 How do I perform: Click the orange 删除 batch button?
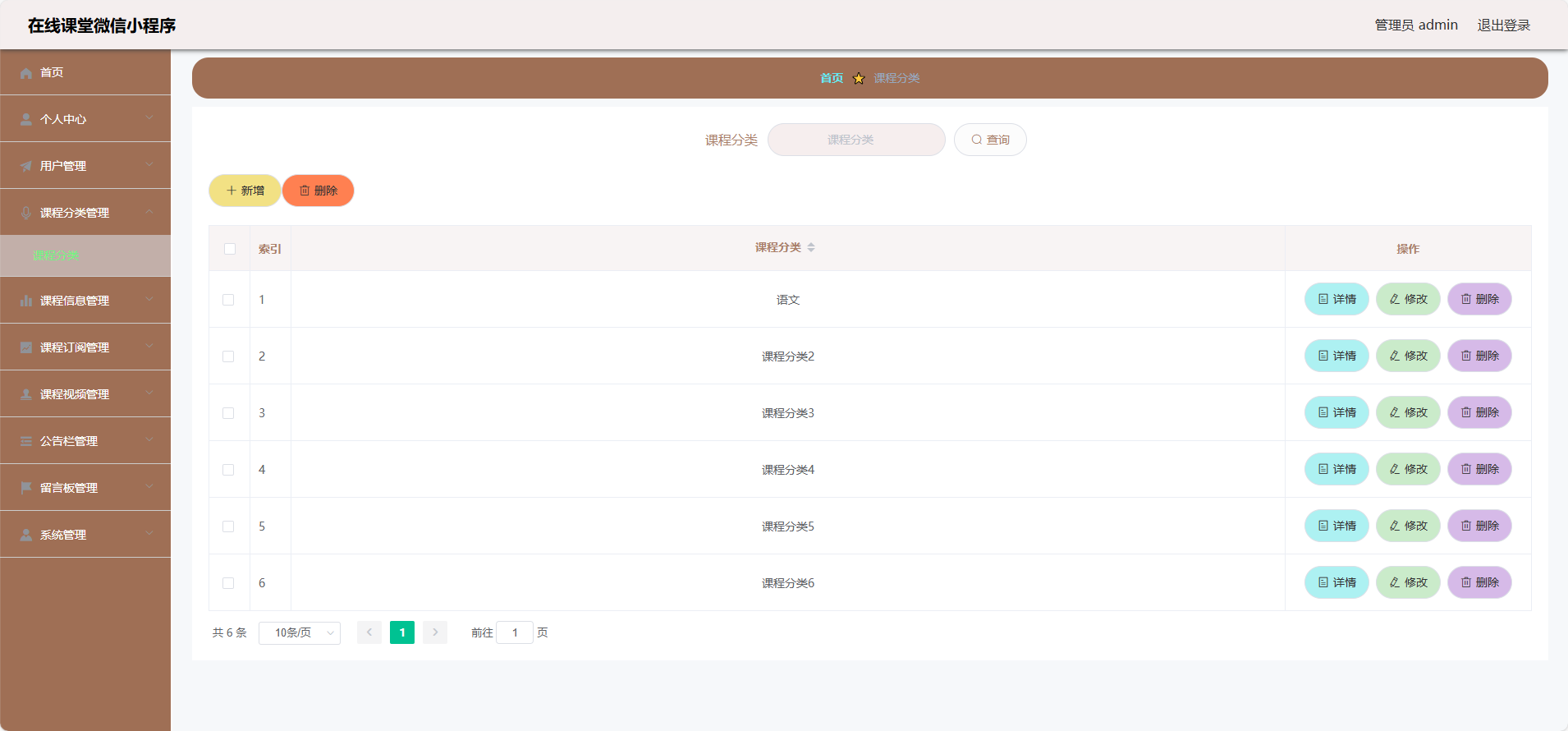pos(319,191)
